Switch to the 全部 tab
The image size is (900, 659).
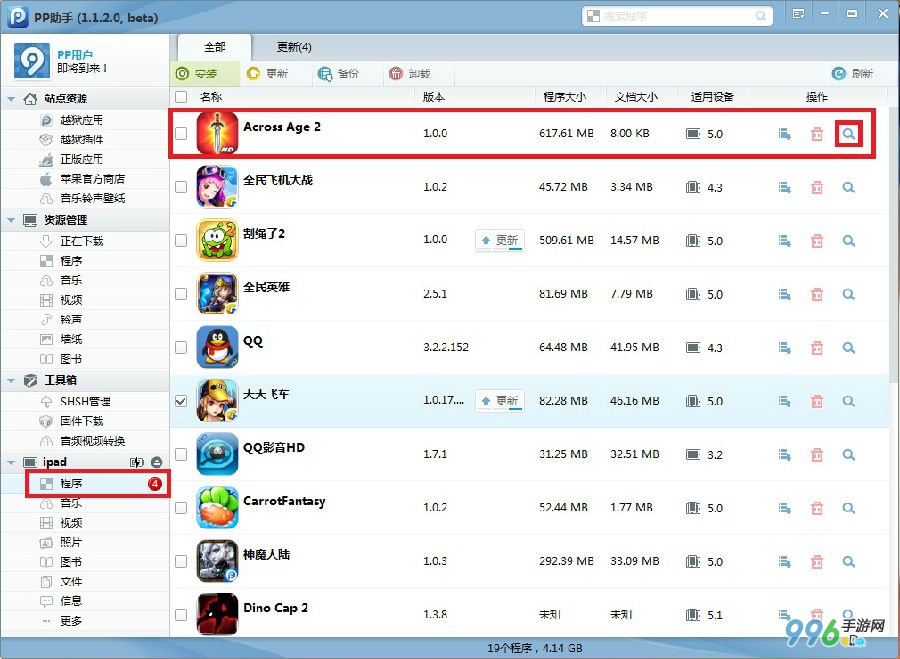click(214, 48)
